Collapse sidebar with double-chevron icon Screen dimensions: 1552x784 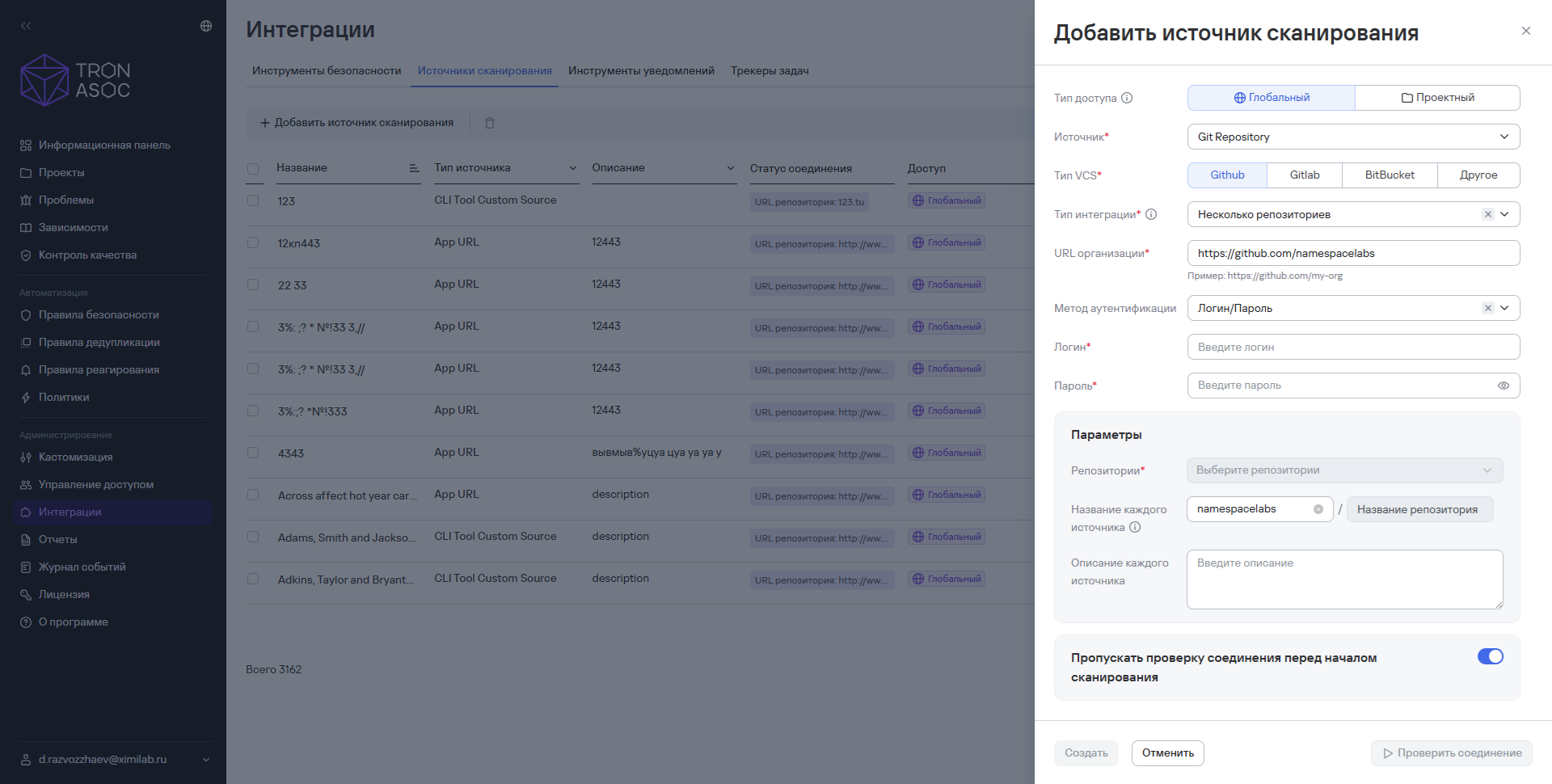26,26
